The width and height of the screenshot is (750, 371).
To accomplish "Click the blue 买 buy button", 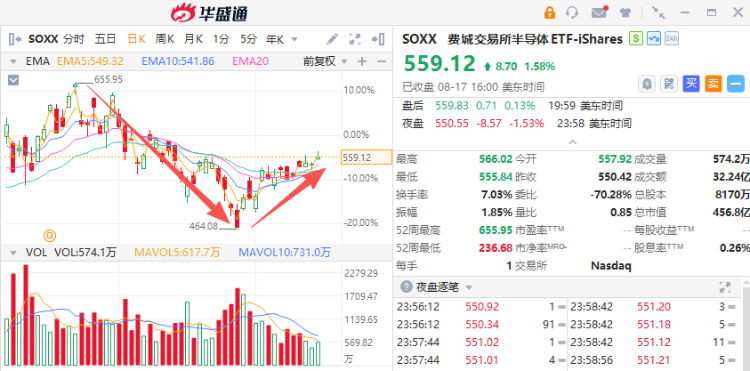I will point(691,84).
